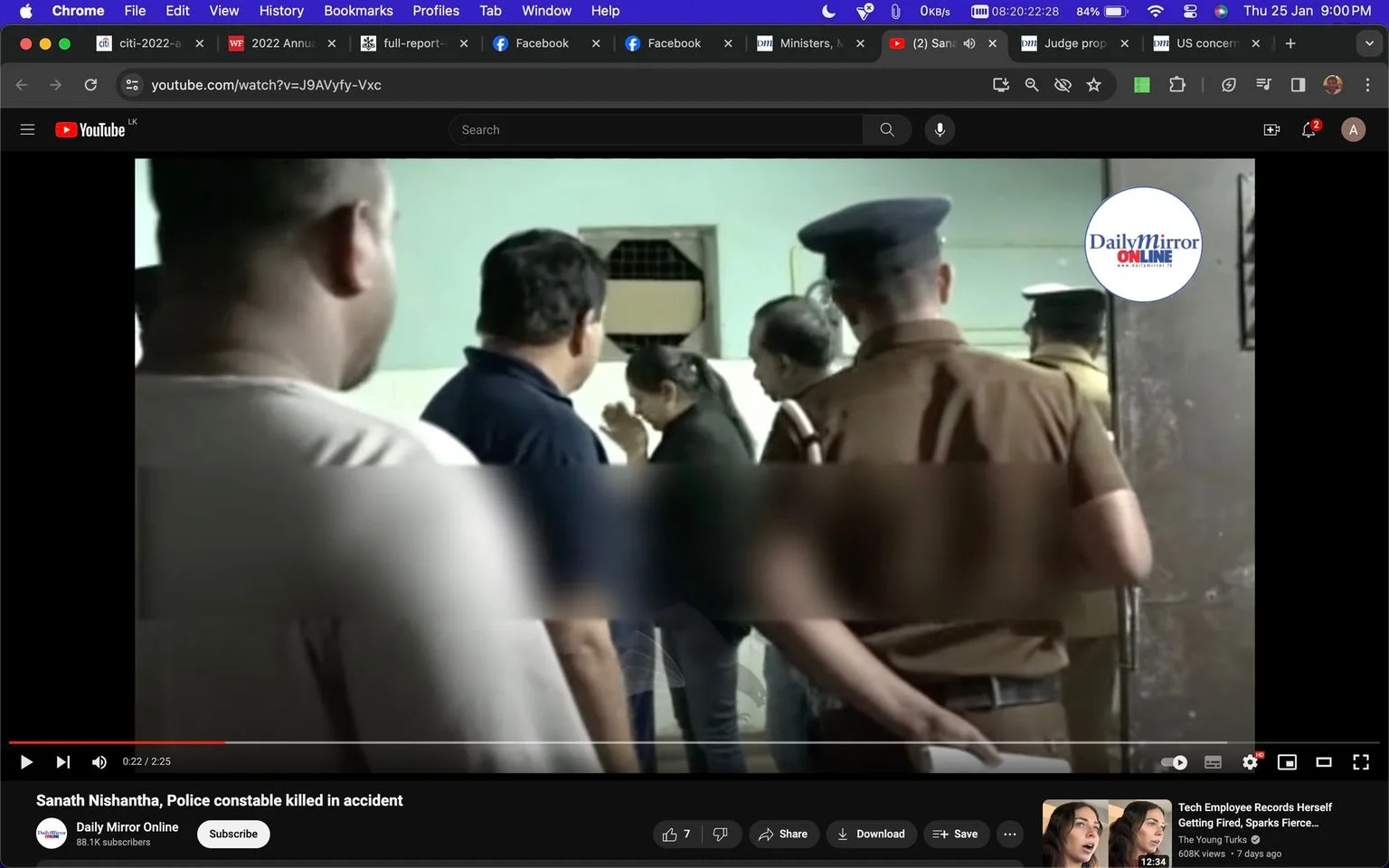Skip to the next video

[x=62, y=762]
